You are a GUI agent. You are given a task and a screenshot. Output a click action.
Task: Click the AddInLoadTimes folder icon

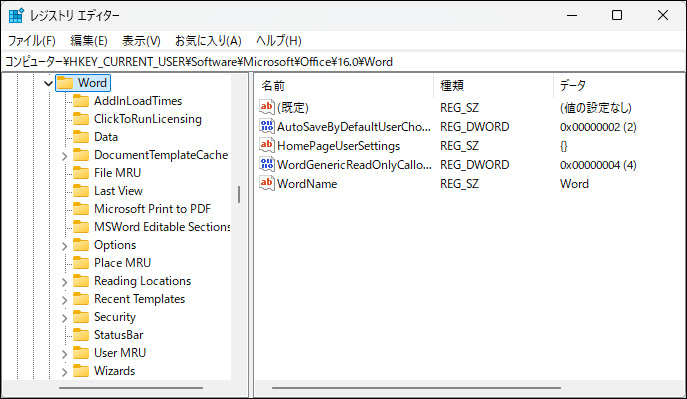(x=81, y=101)
